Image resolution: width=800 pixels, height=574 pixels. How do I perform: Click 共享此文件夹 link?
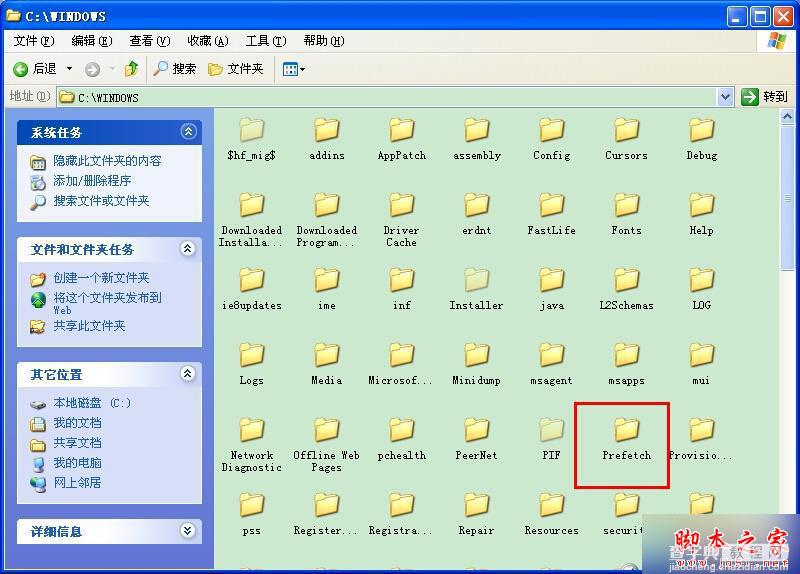(x=89, y=326)
